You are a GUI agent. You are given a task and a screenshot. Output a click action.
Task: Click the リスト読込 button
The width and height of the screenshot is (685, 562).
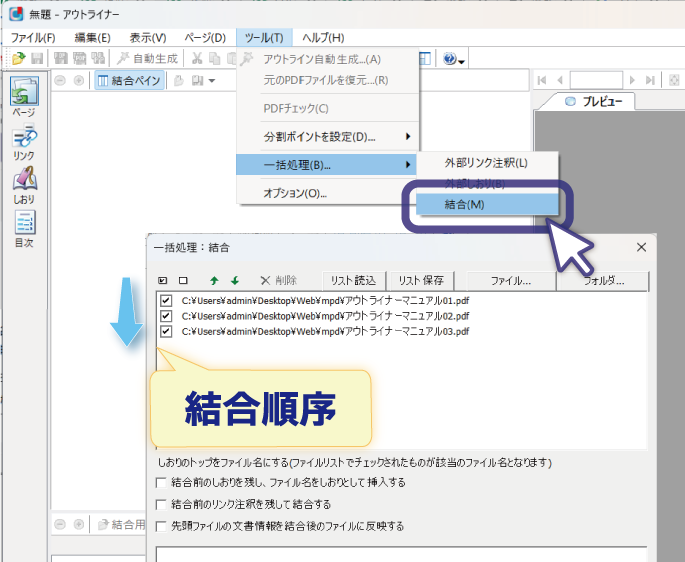353,281
